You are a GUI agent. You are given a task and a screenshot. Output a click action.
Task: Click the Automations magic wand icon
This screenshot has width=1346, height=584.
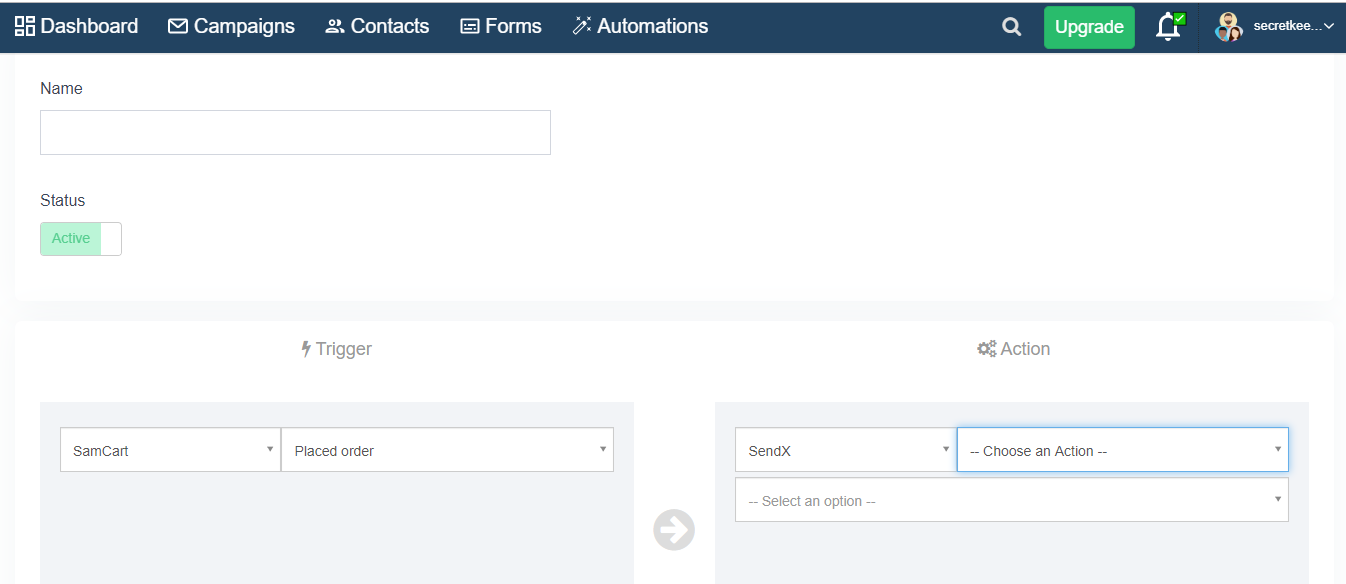click(582, 26)
